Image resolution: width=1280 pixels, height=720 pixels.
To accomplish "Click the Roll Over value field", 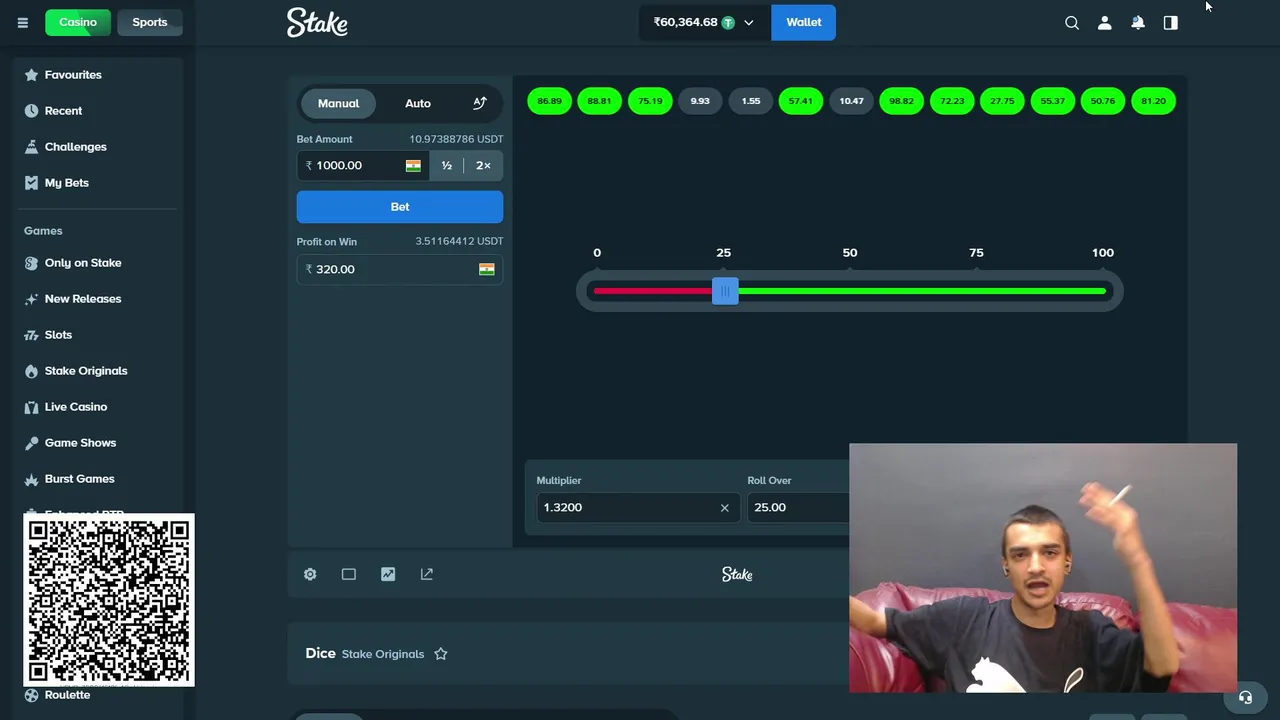I will pyautogui.click(x=798, y=507).
